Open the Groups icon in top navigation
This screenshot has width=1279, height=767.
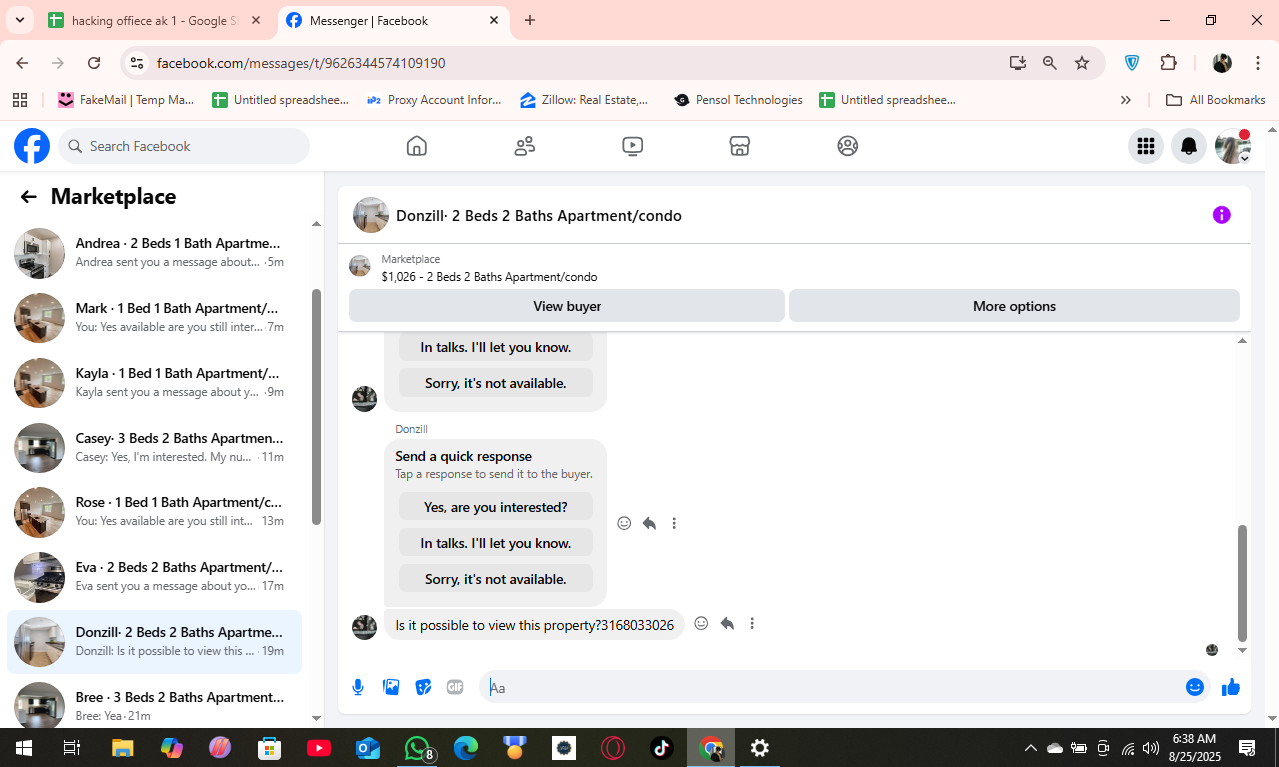tap(848, 146)
